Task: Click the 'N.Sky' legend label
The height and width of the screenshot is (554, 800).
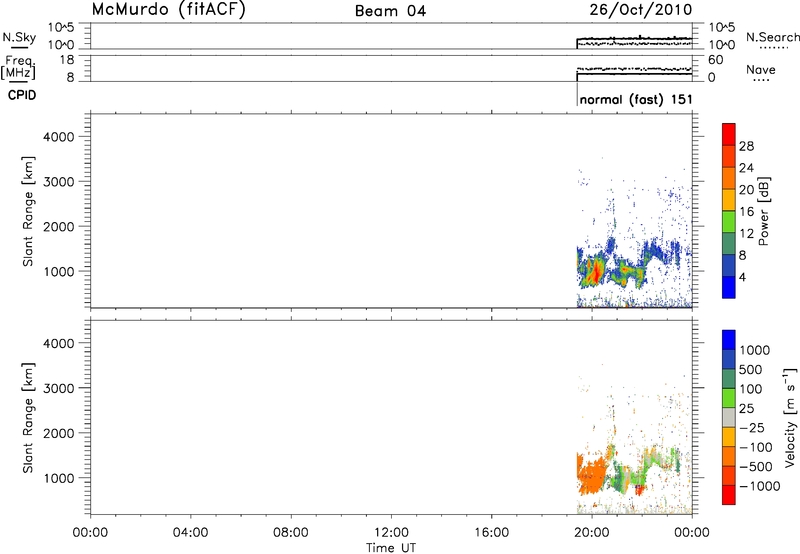Action: click(19, 37)
